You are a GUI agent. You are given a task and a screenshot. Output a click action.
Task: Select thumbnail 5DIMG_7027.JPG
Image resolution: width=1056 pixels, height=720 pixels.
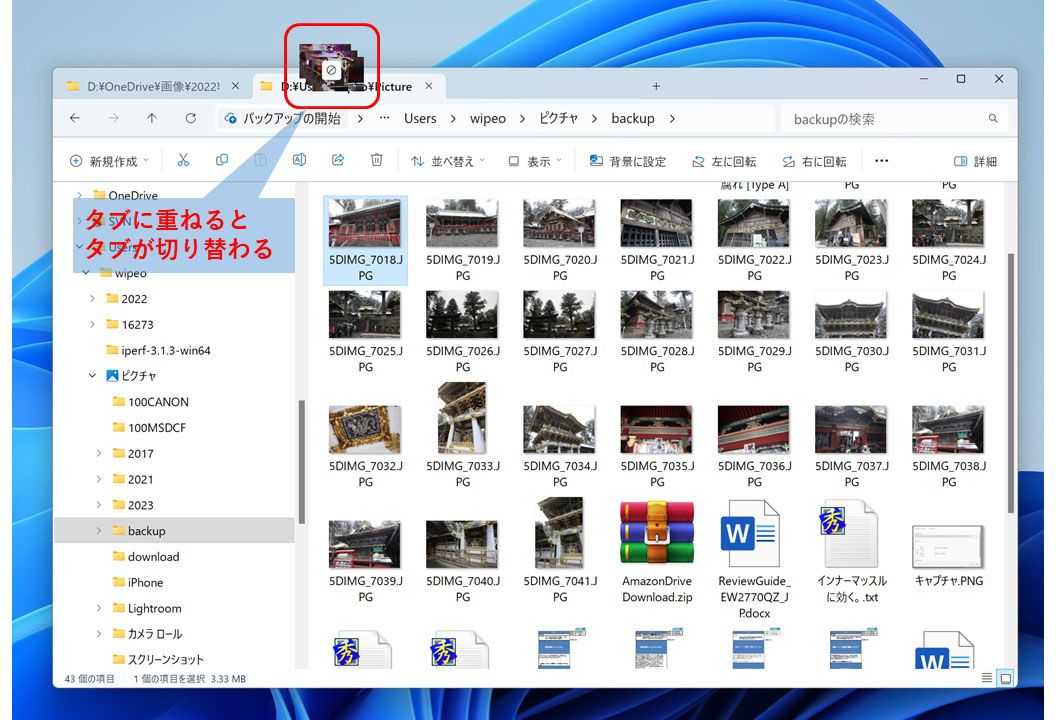coord(560,331)
